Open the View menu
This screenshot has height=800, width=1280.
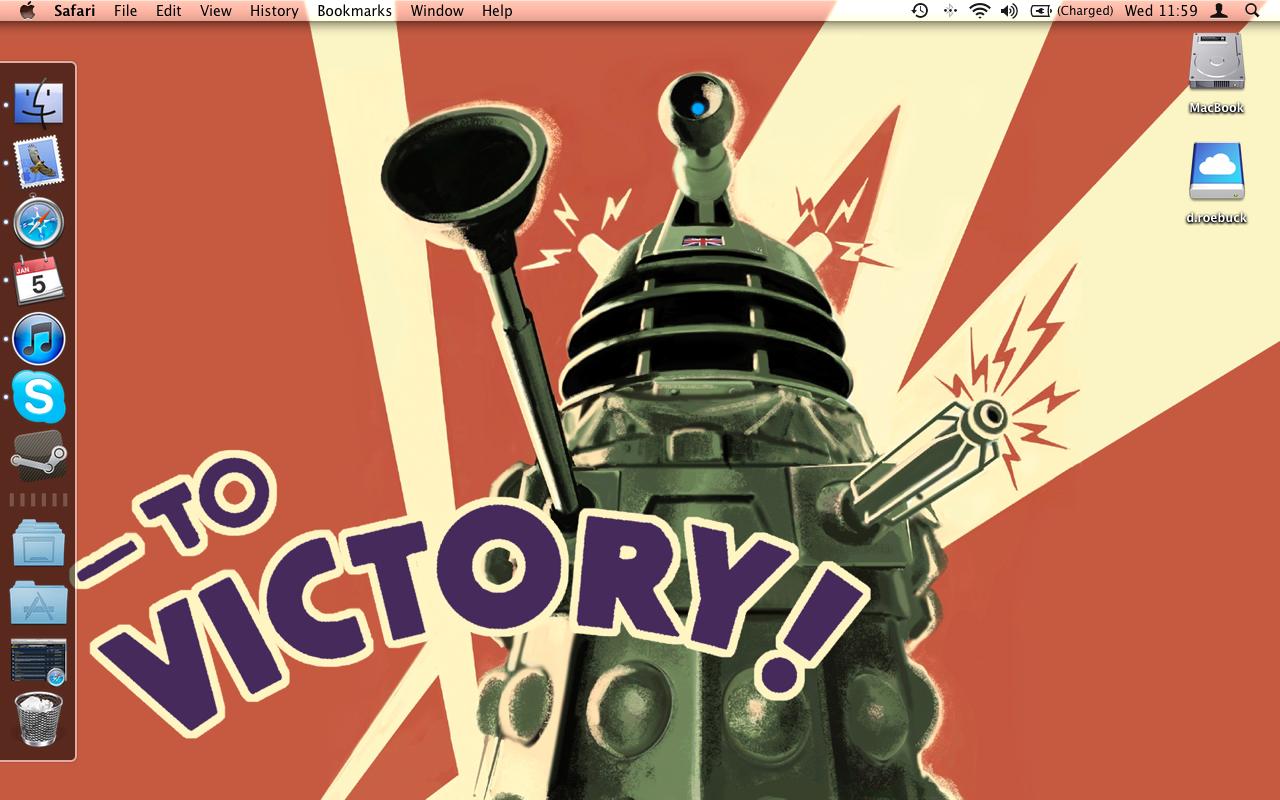point(216,10)
